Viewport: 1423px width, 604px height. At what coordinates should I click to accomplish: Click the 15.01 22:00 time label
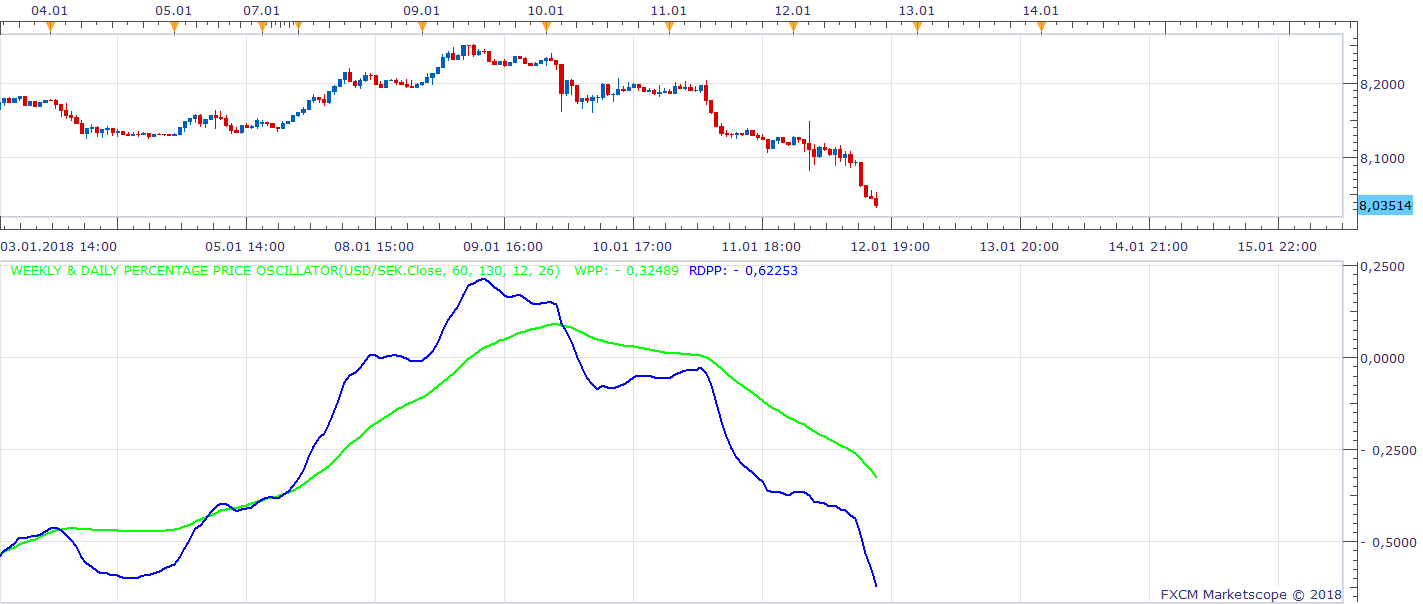(1277, 246)
